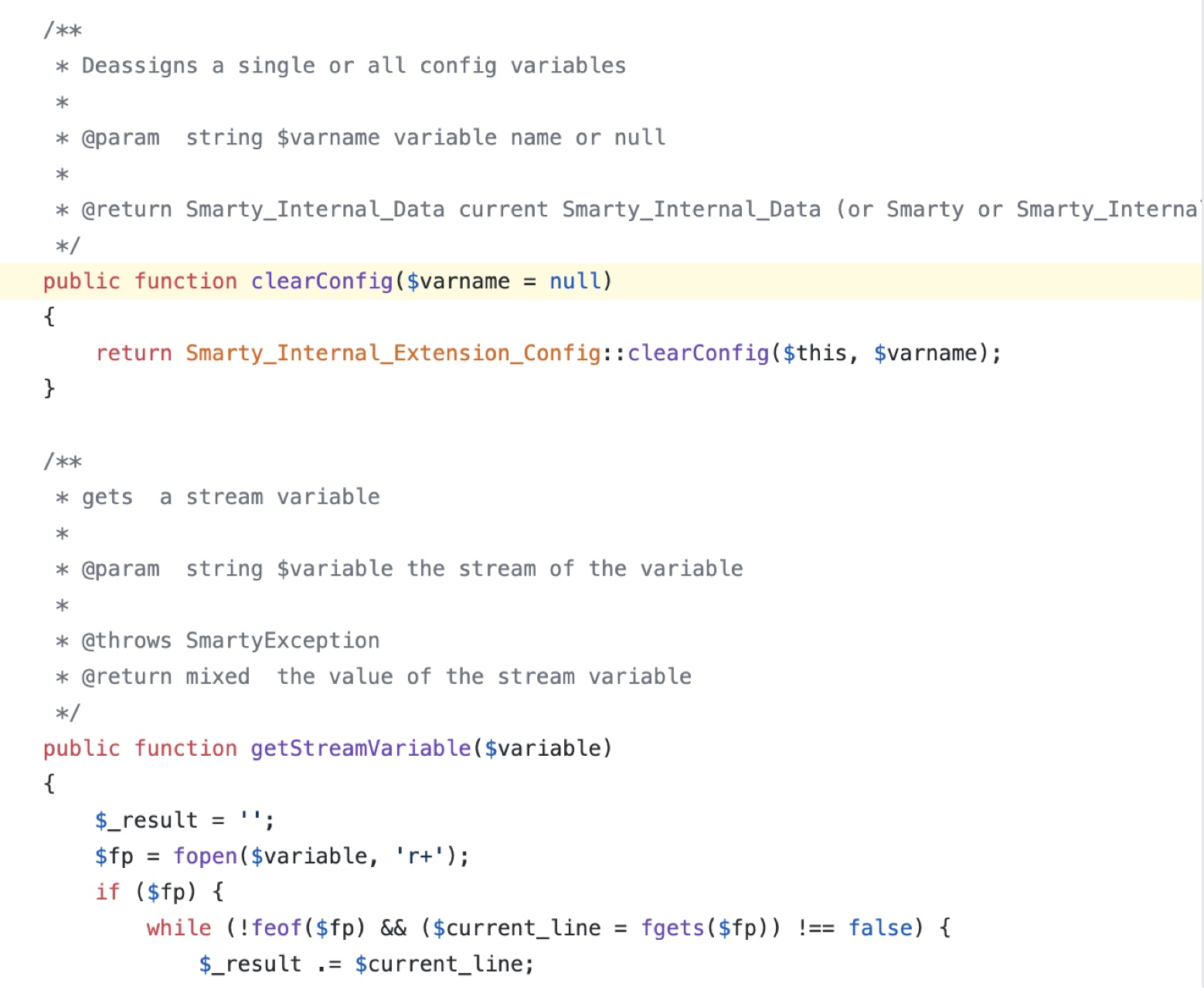Click the null default value keyword
The width and height of the screenshot is (1204, 997).
575,281
